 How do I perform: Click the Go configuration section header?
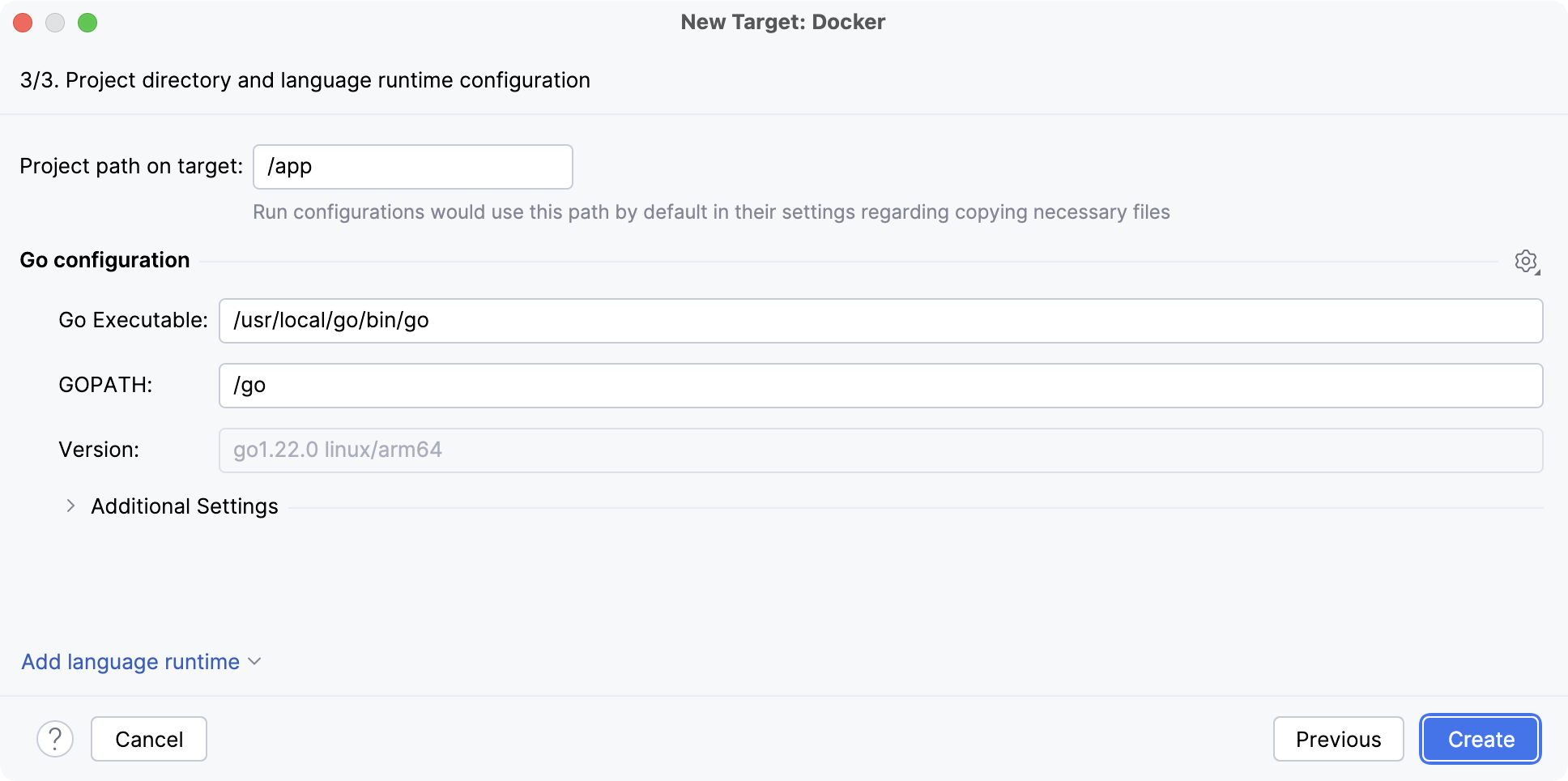coord(104,259)
